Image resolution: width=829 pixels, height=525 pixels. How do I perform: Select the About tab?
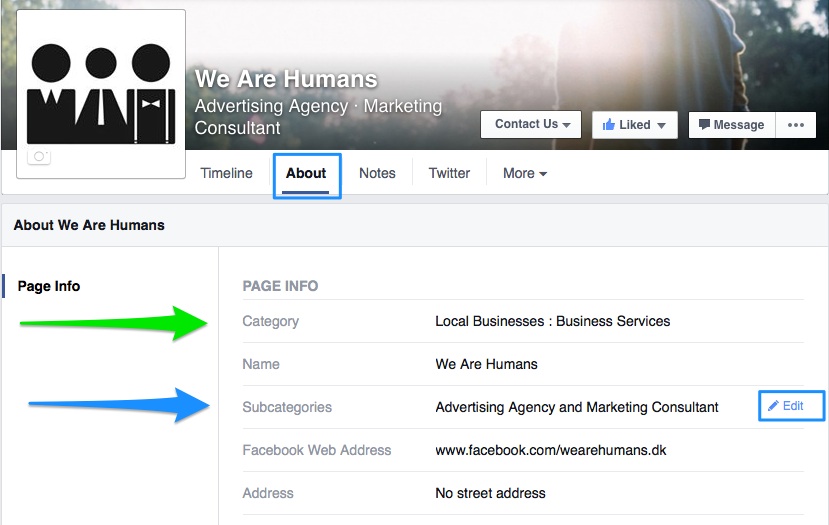pyautogui.click(x=306, y=173)
